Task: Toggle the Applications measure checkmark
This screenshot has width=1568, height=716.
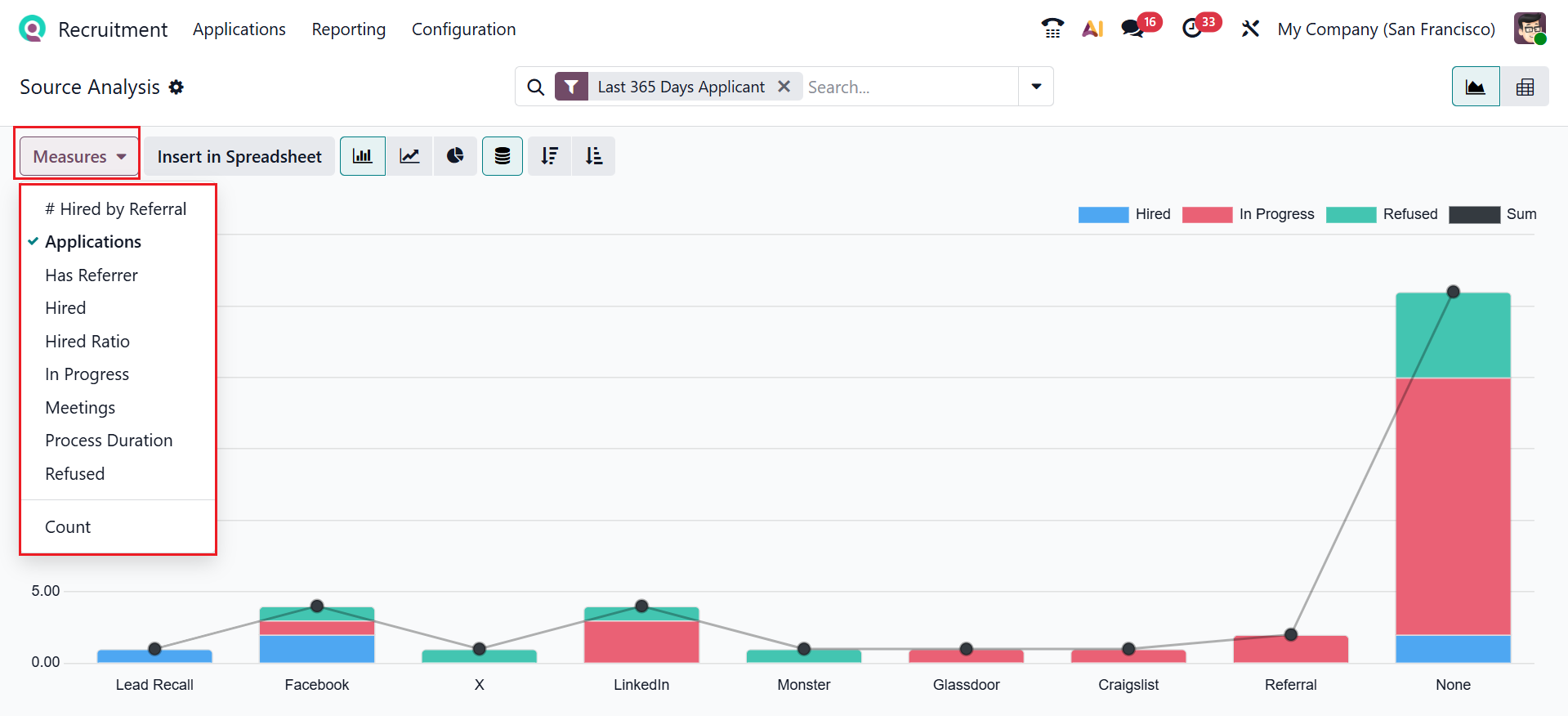Action: tap(93, 242)
